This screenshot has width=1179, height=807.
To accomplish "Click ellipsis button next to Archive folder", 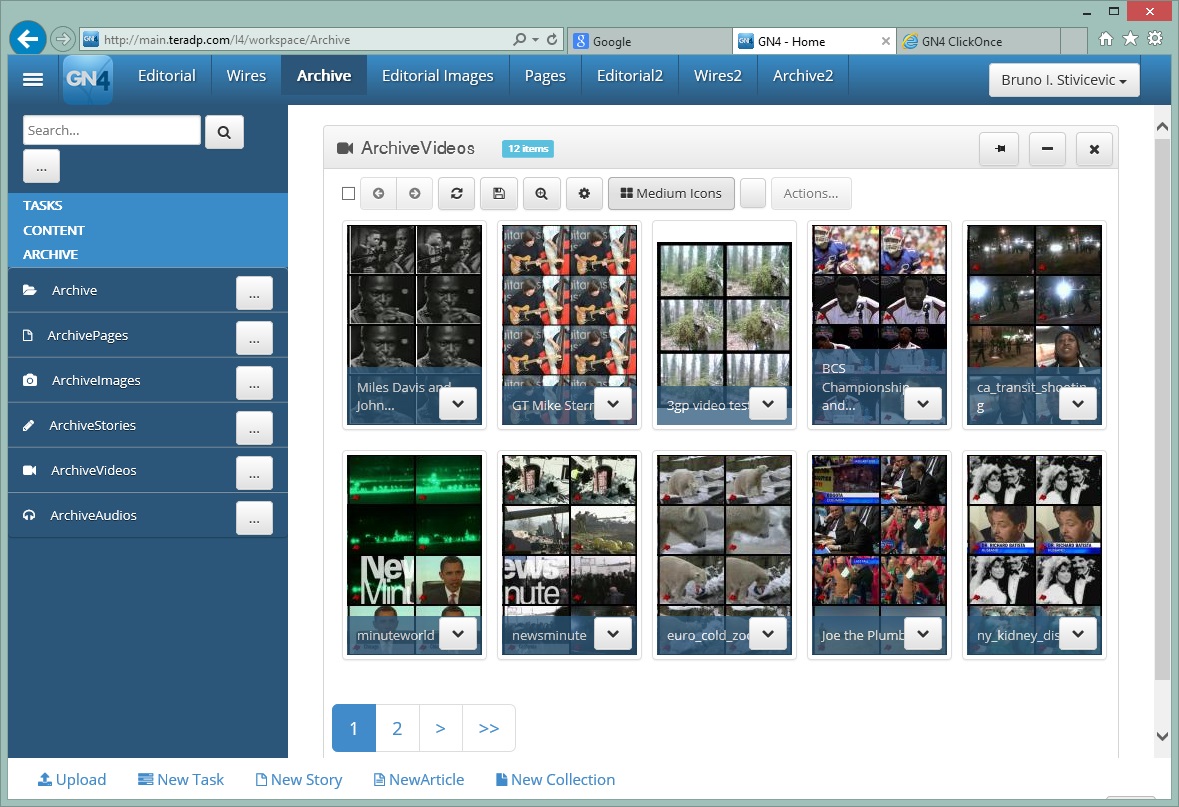I will [254, 293].
